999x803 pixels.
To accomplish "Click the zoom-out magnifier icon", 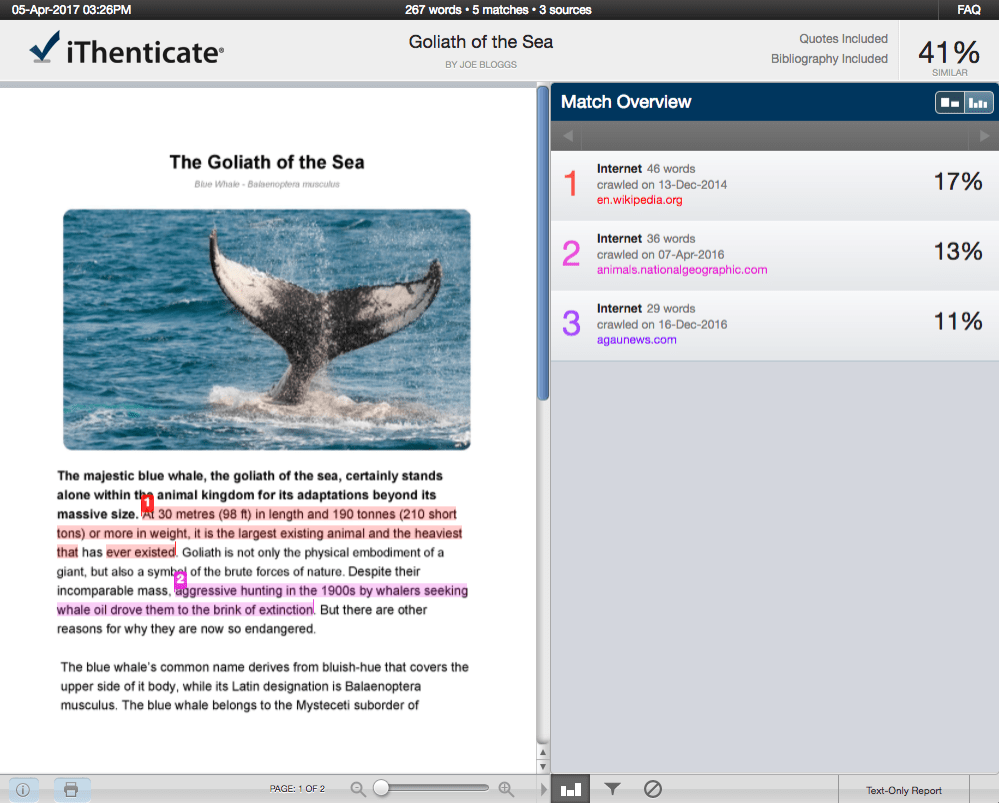I will coord(357,789).
